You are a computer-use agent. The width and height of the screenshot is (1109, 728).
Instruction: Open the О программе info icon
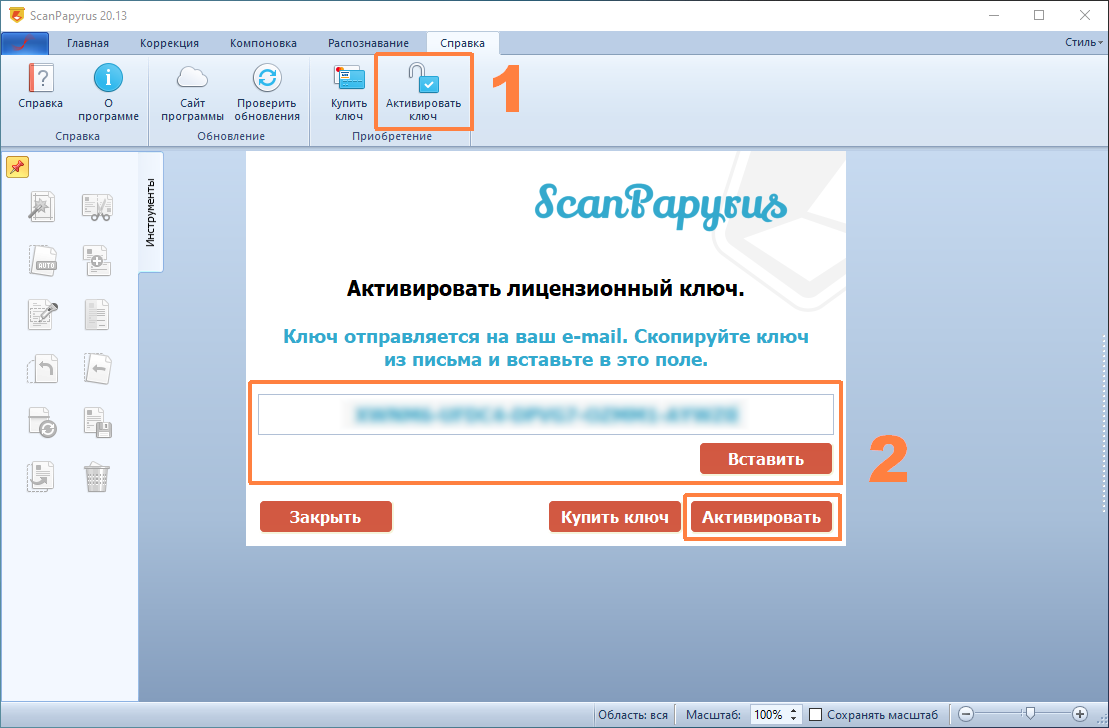coord(108,78)
